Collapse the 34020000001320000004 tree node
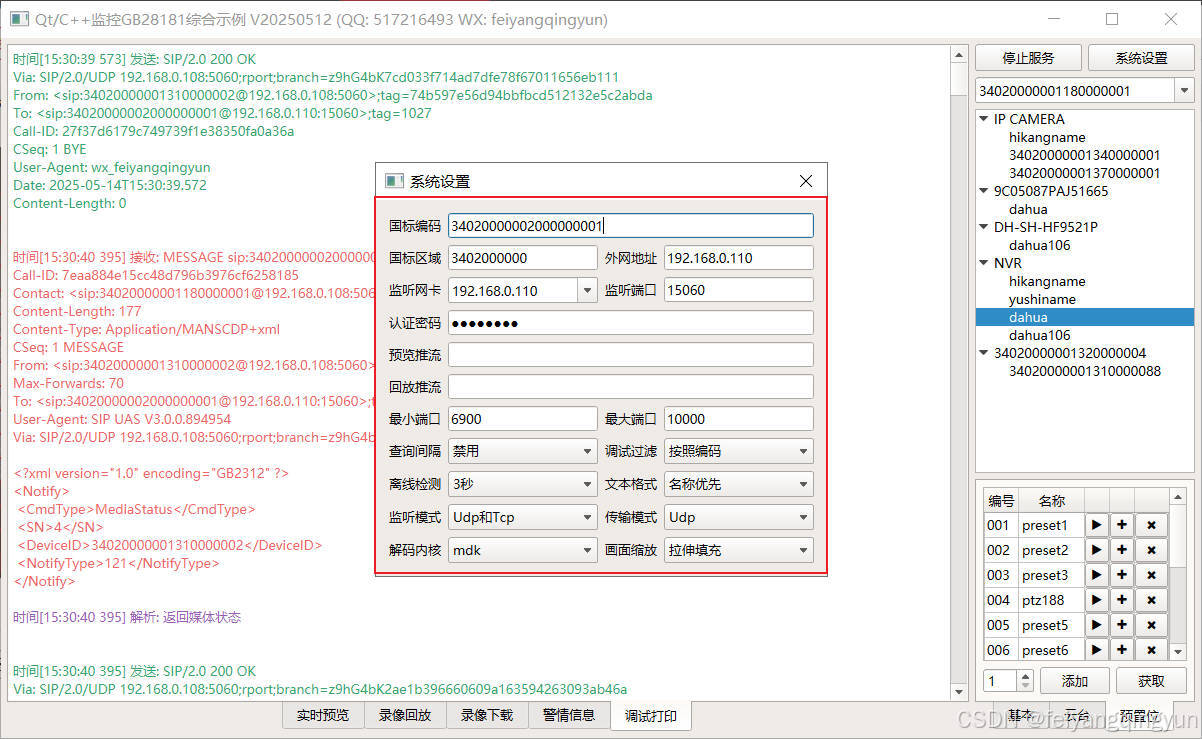Viewport: 1202px width, 739px height. coord(984,353)
